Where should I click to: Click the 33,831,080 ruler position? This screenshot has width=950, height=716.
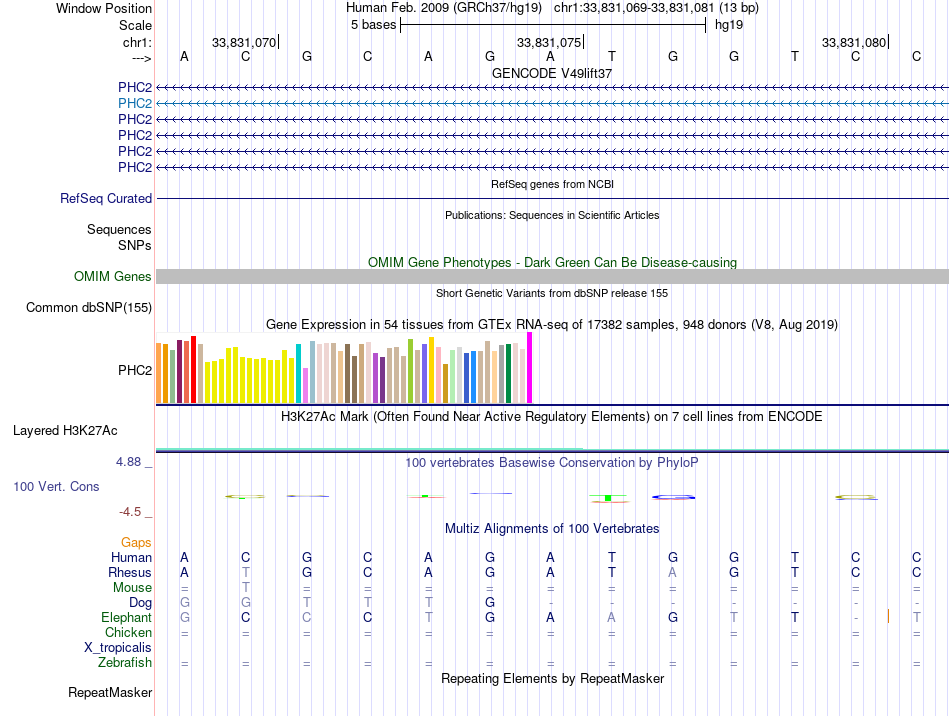pyautogui.click(x=854, y=42)
